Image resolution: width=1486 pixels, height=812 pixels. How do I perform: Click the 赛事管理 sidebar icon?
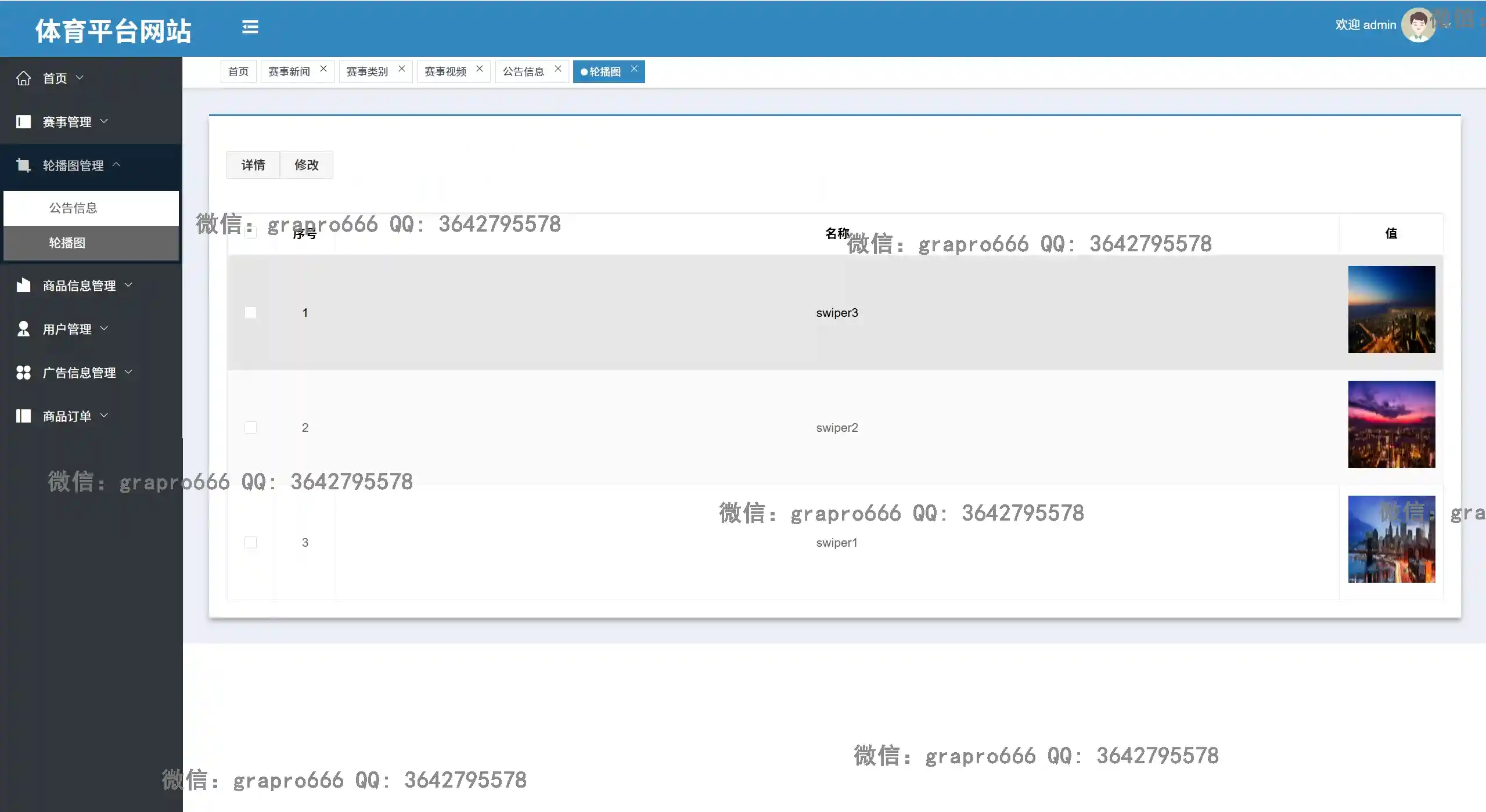[x=23, y=121]
